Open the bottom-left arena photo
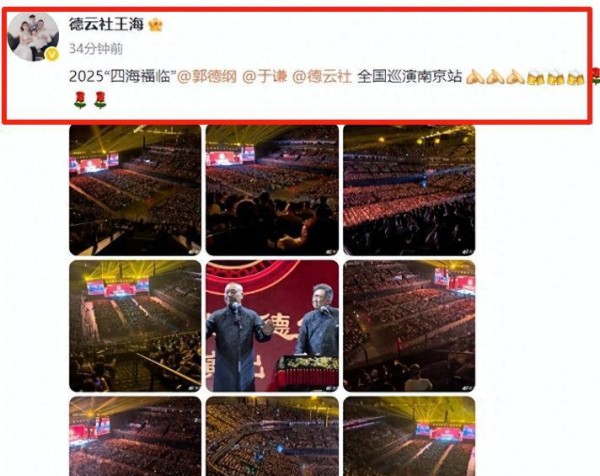Viewport: 600px width, 476px height. pyautogui.click(x=135, y=436)
